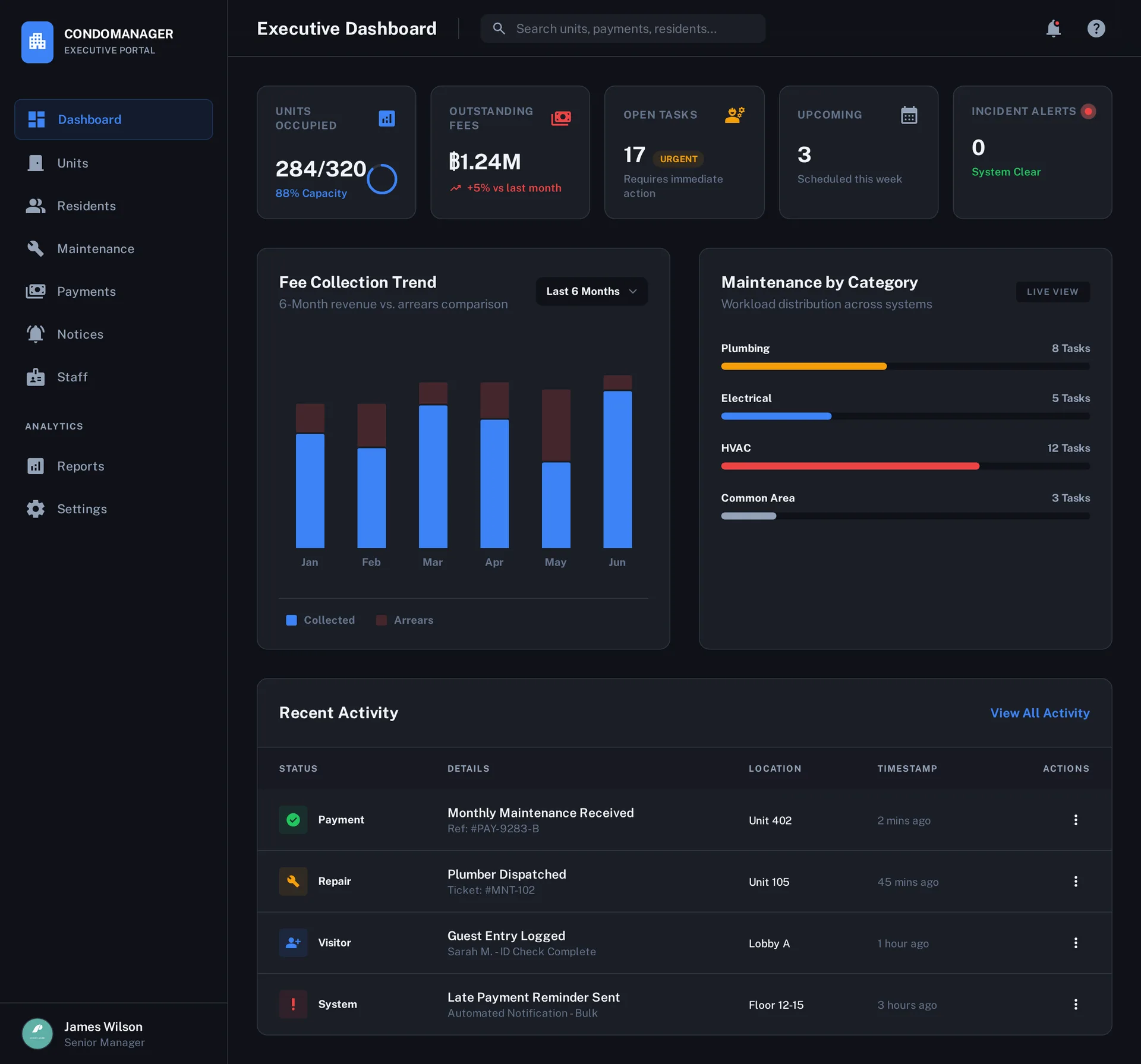1141x1064 pixels.
Task: Open the Maintenance wrench icon
Action: coord(36,248)
